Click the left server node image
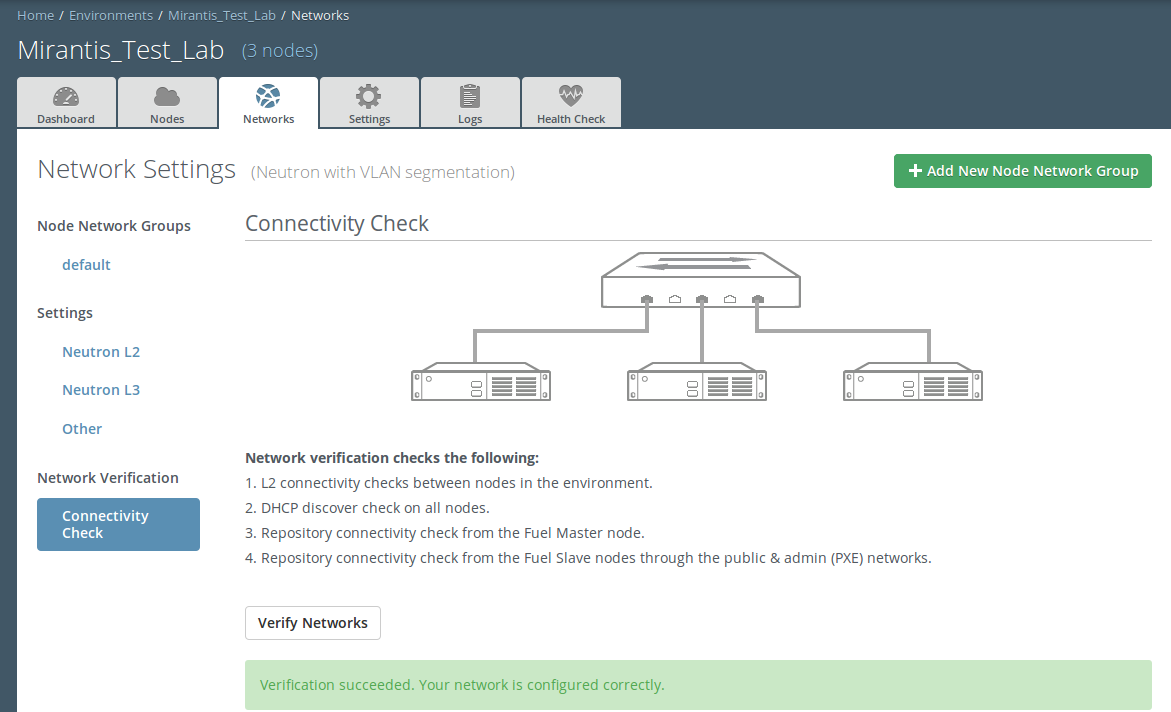This screenshot has height=712, width=1171. pos(481,382)
